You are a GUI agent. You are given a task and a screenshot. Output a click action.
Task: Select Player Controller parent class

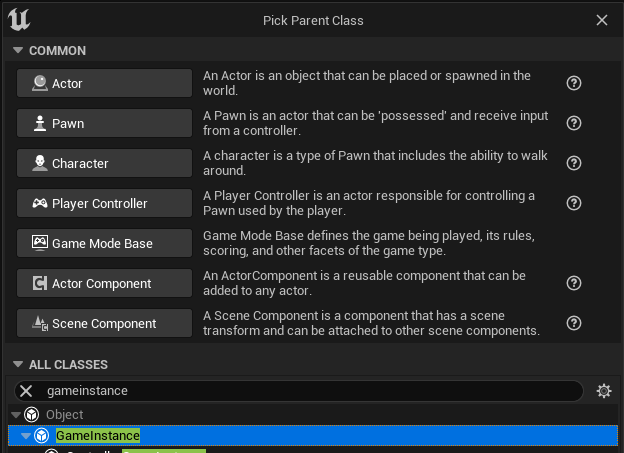104,204
